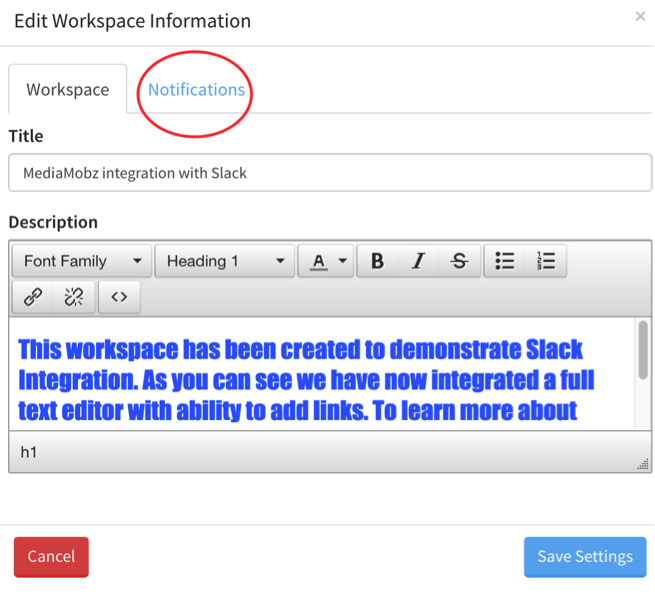The image size is (655, 597).
Task: Insert a bulleted list
Action: click(505, 261)
